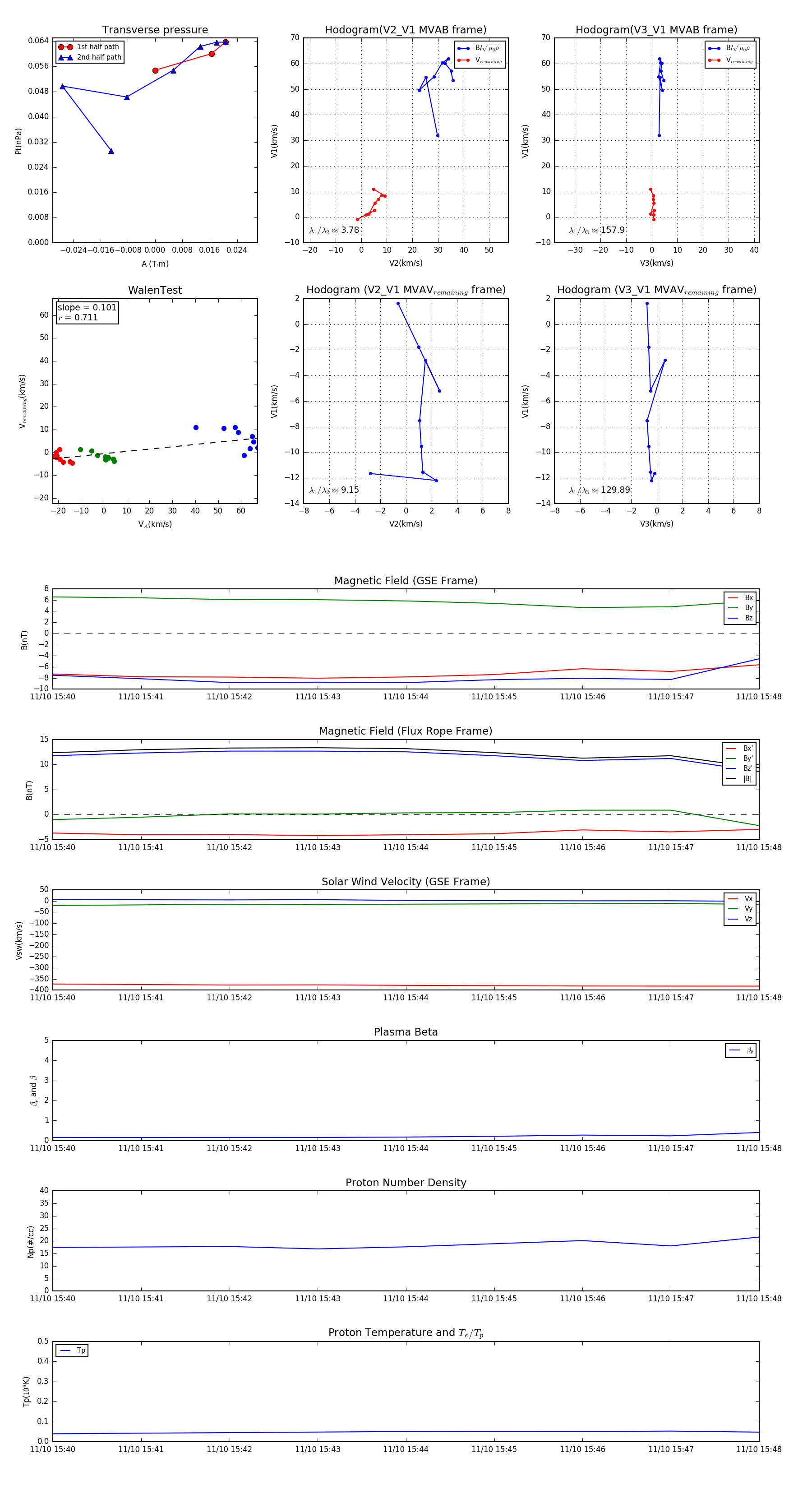Click V_remaining legend entry in V3_V1 MVAB hodogram
This screenshot has width=812, height=1489.
730,60
